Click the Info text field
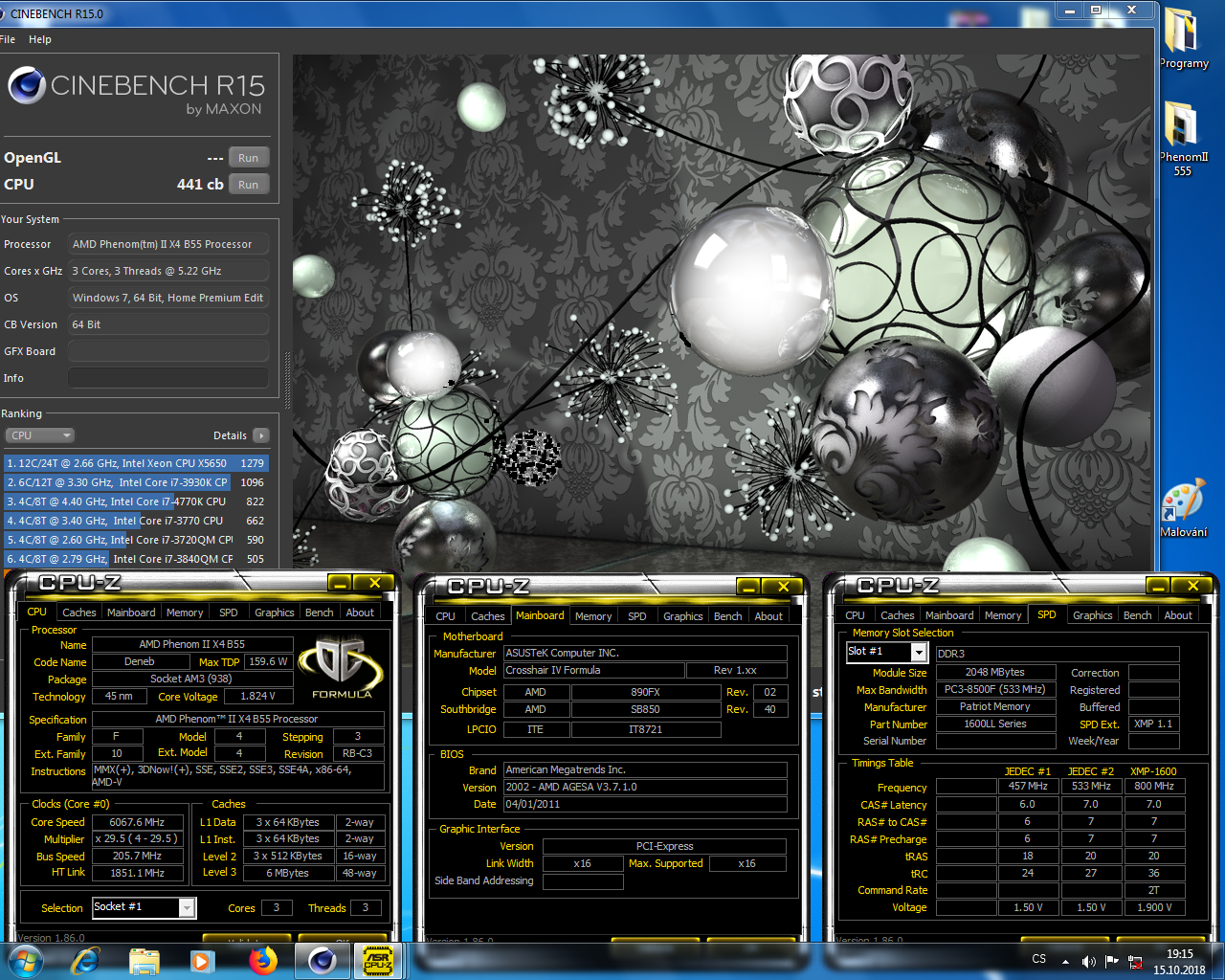 pyautogui.click(x=167, y=378)
